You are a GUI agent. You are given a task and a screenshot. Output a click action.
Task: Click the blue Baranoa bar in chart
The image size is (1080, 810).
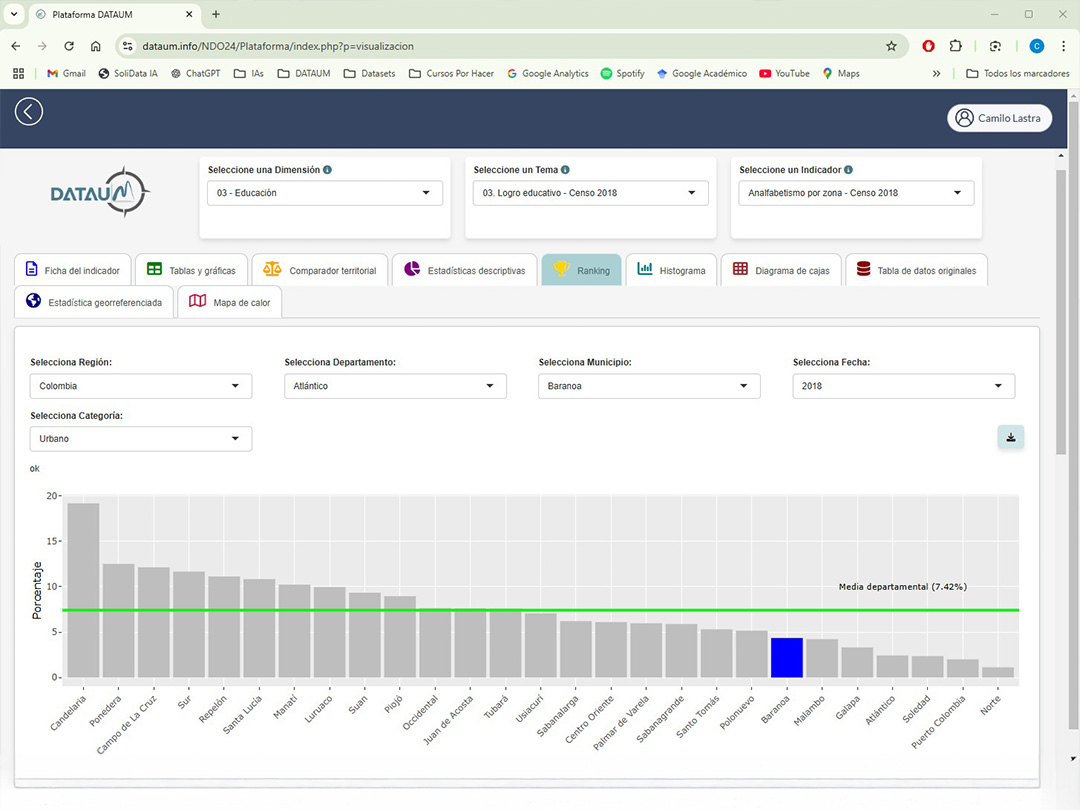787,658
